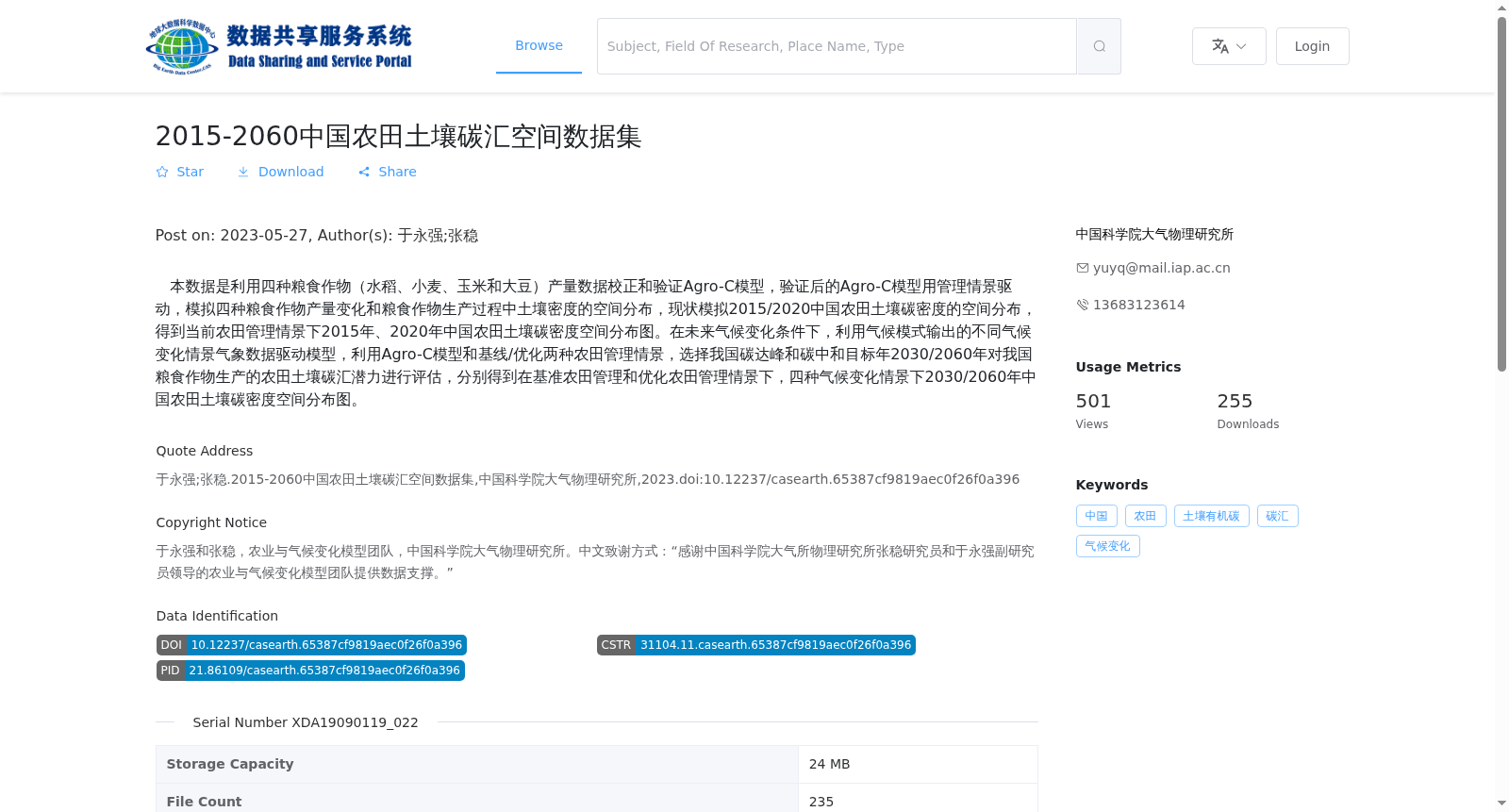Screen dimensions: 1509x812
Task: Click the Share link text
Action: coord(397,172)
